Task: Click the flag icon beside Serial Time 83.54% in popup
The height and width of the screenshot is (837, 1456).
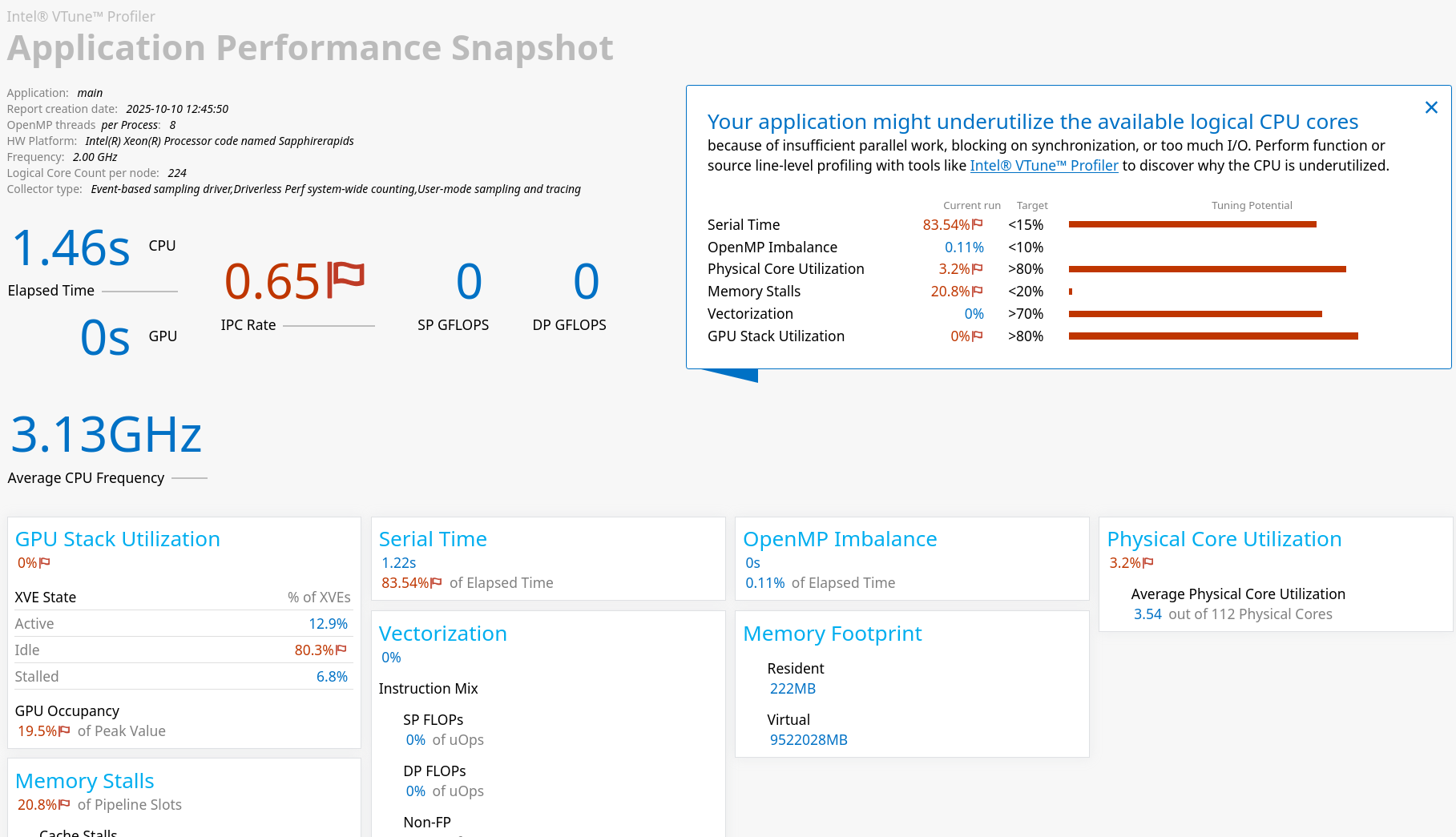Action: 977,225
